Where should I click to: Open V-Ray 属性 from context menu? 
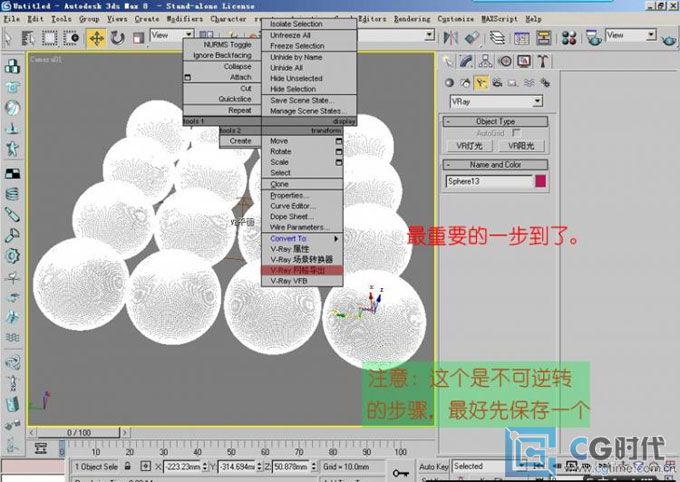pyautogui.click(x=302, y=249)
